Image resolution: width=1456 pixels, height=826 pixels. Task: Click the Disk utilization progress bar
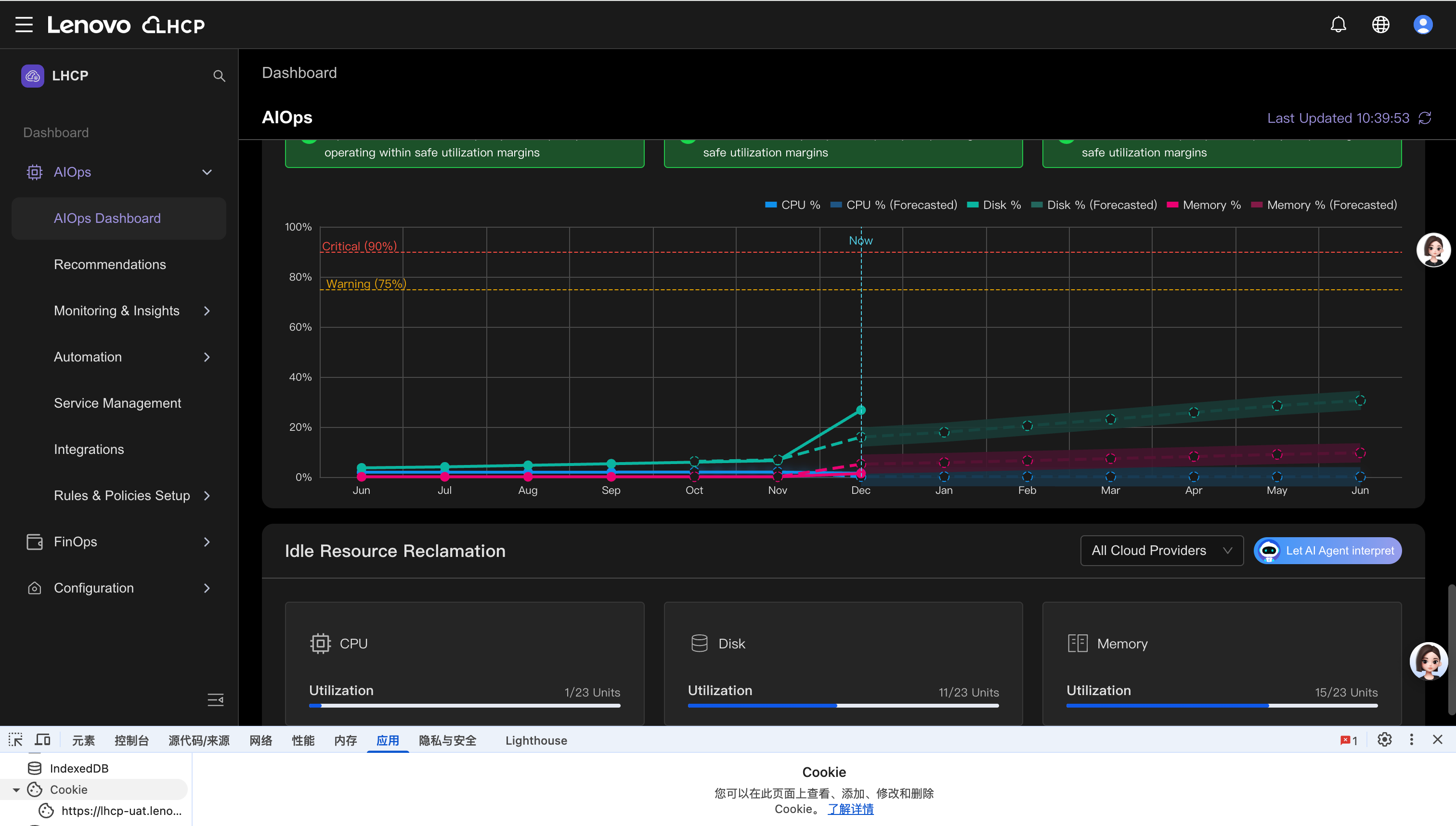(843, 706)
